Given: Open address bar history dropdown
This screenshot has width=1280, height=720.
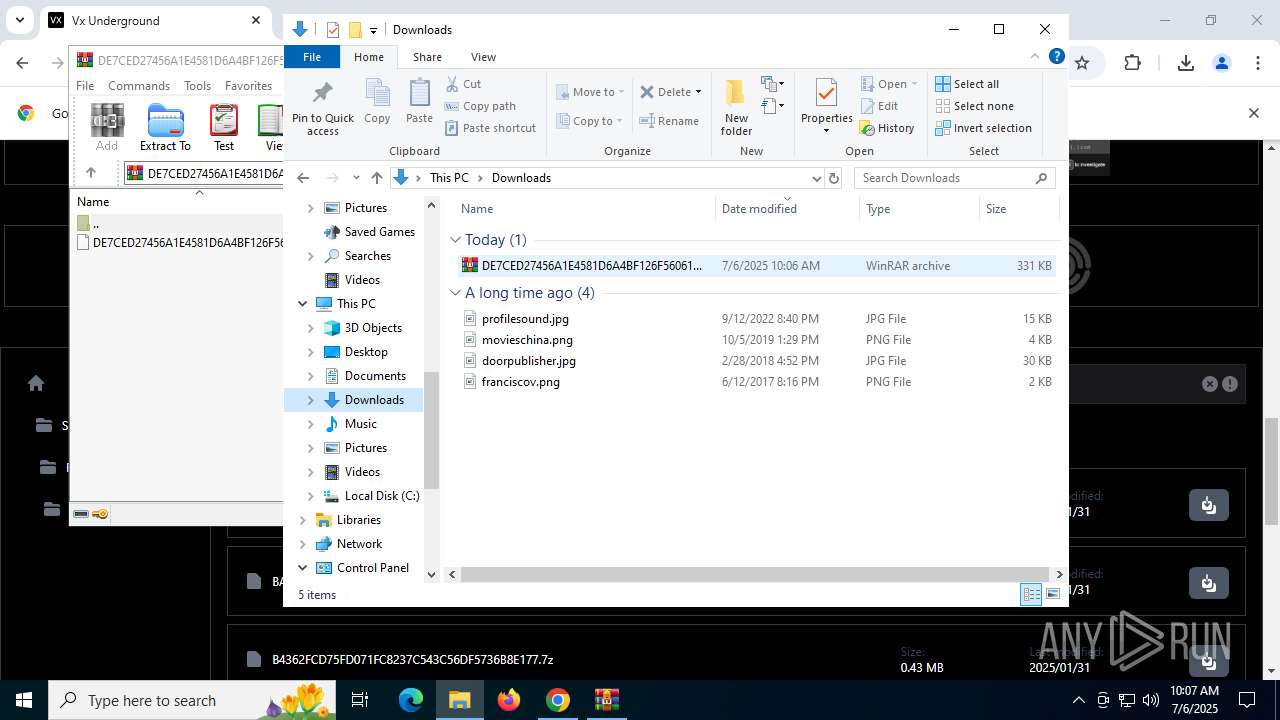Looking at the screenshot, I should 816,178.
